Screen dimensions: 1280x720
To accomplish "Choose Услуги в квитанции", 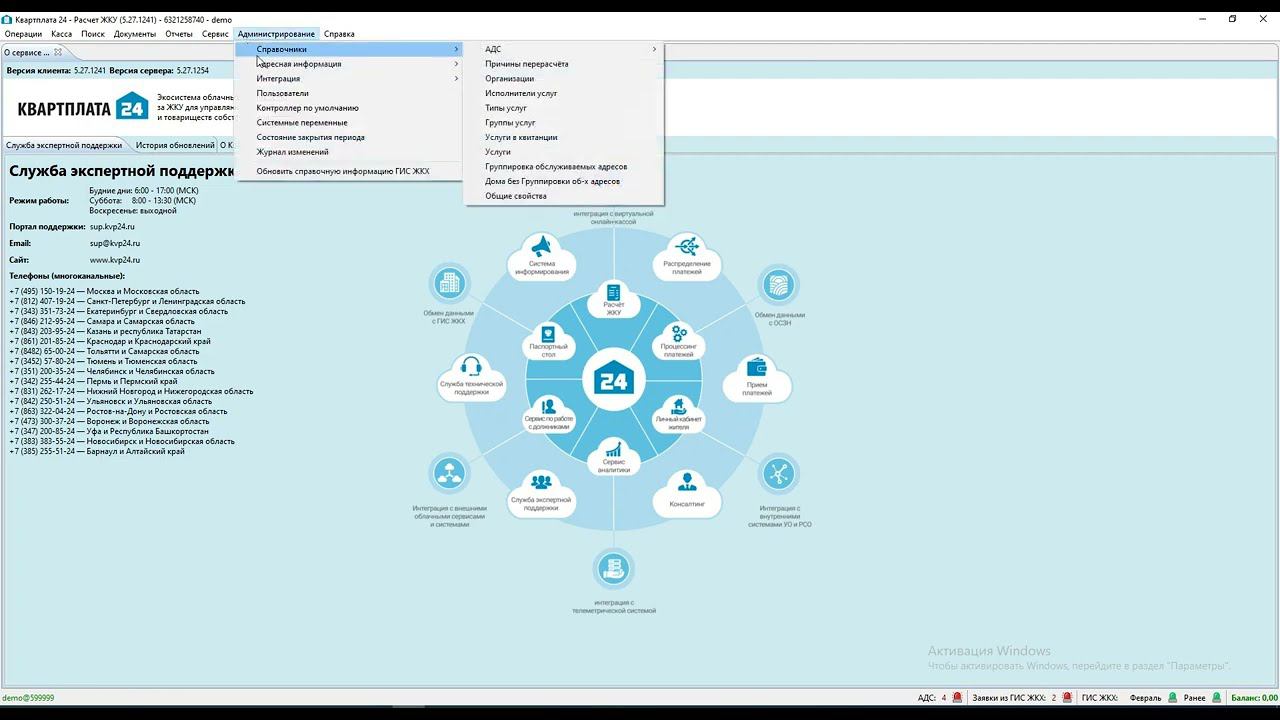I will pos(564,137).
